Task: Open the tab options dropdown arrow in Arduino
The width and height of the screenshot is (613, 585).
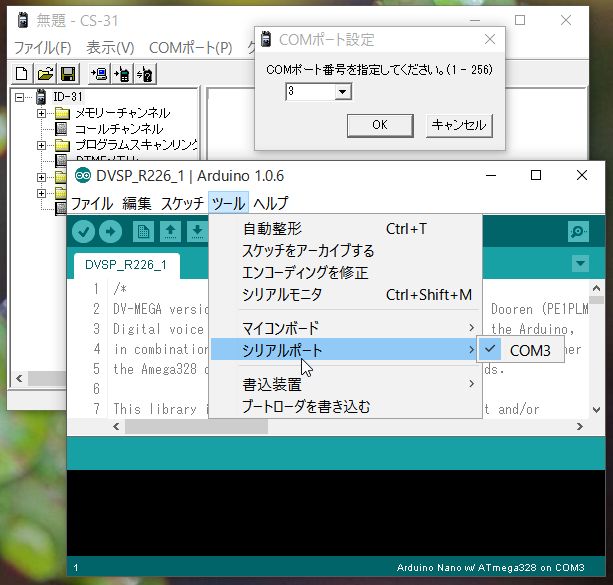Action: point(580,264)
